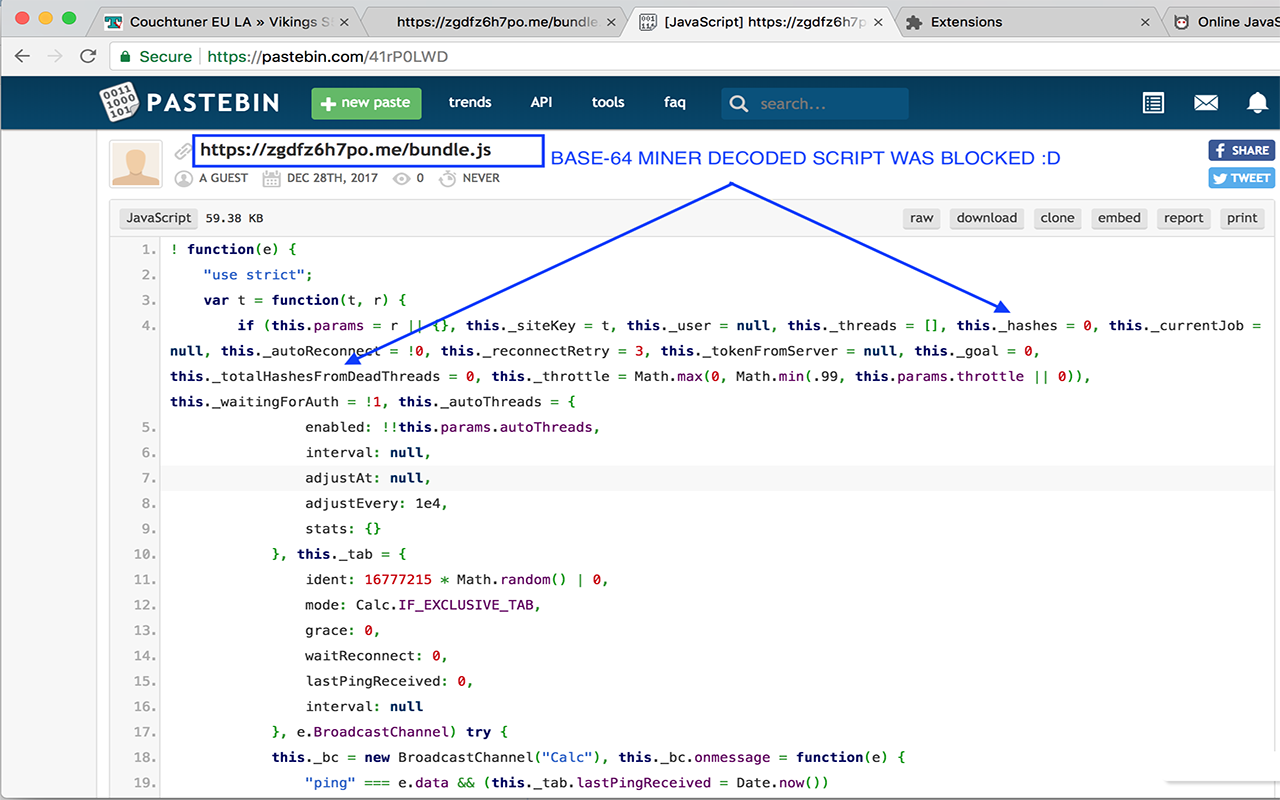The height and width of the screenshot is (800, 1280).
Task: Clone this paste
Action: (x=1057, y=218)
